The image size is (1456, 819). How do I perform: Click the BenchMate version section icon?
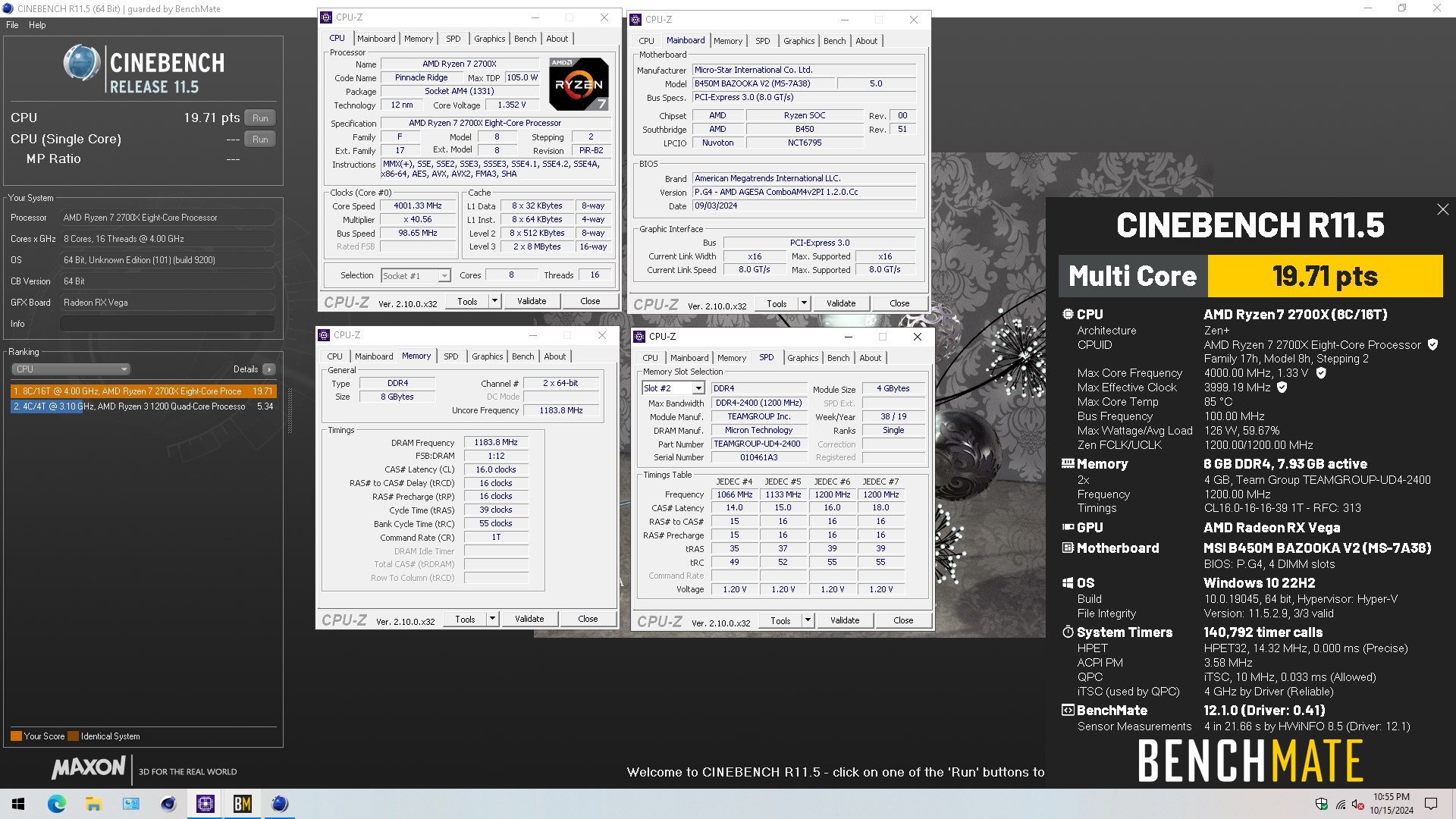point(1068,711)
